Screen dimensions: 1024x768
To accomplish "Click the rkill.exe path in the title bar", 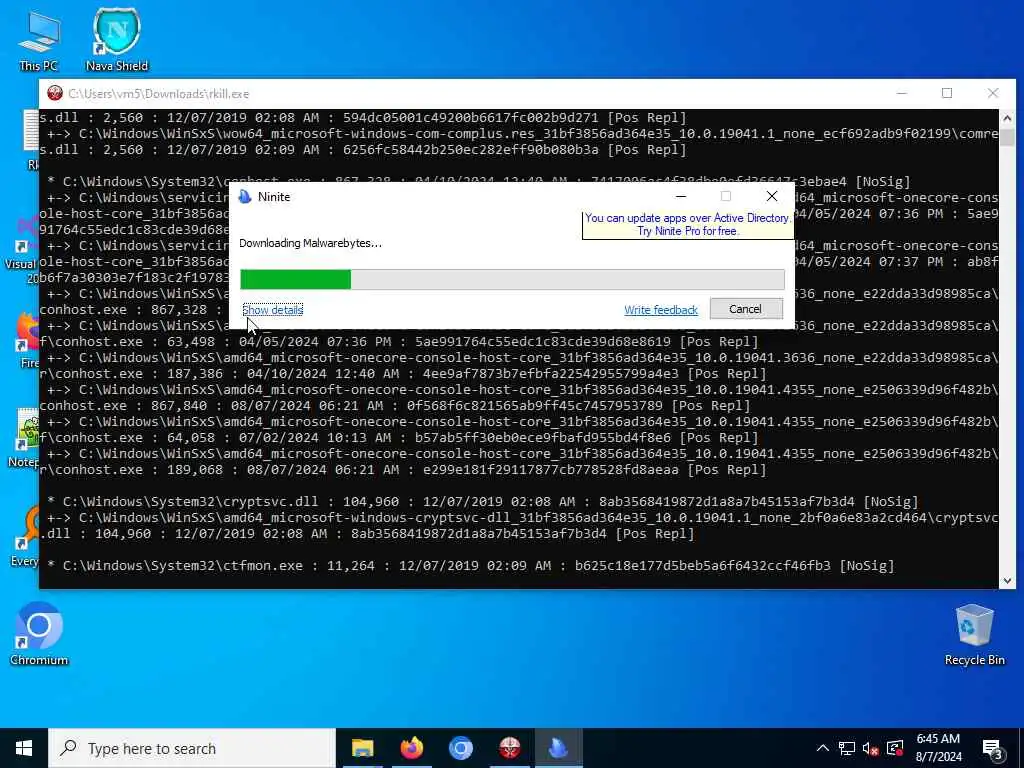I will tap(159, 94).
